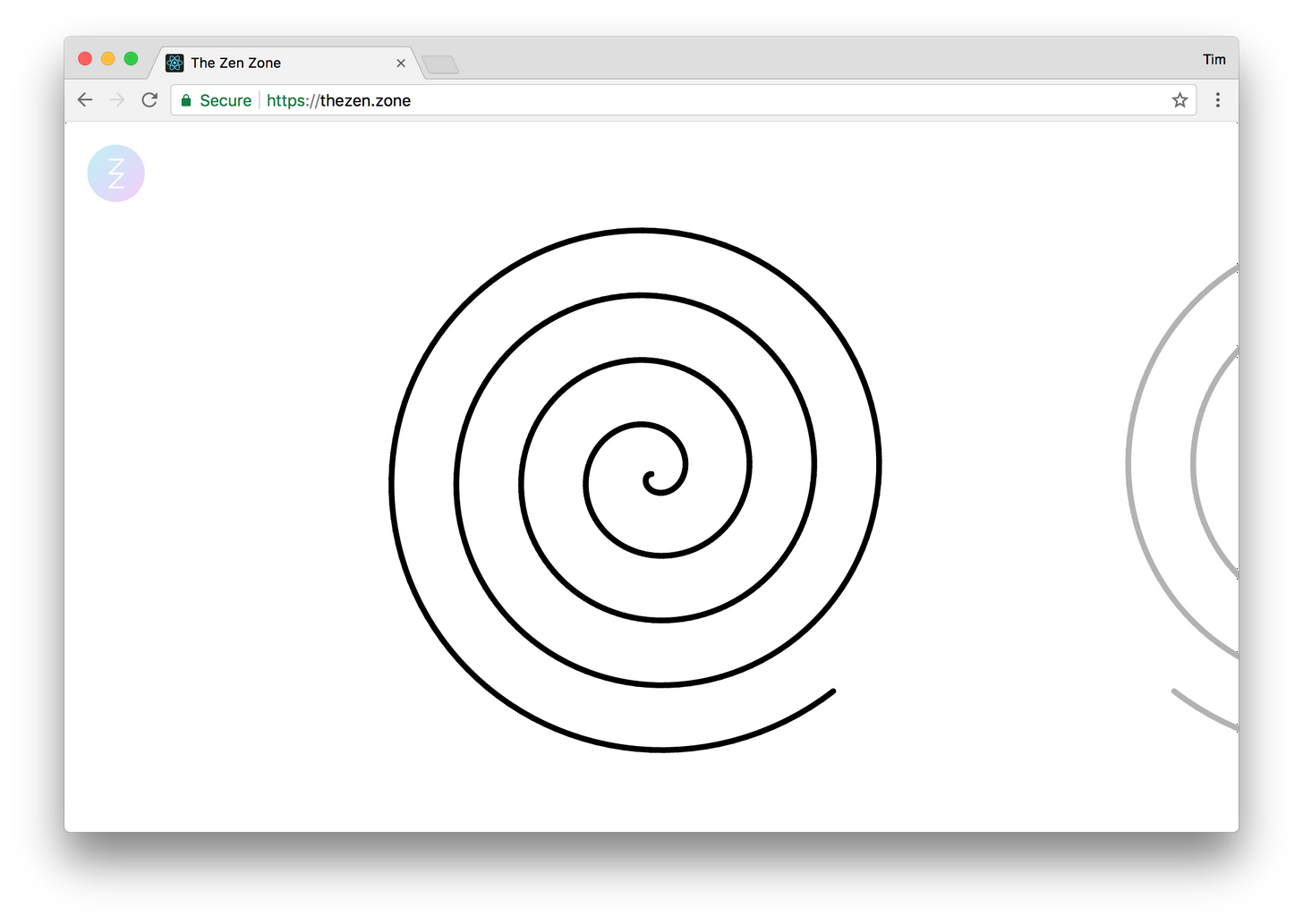Click the gray spiral on the right edge
Screen dimensions: 1303x924
(x=1183, y=497)
